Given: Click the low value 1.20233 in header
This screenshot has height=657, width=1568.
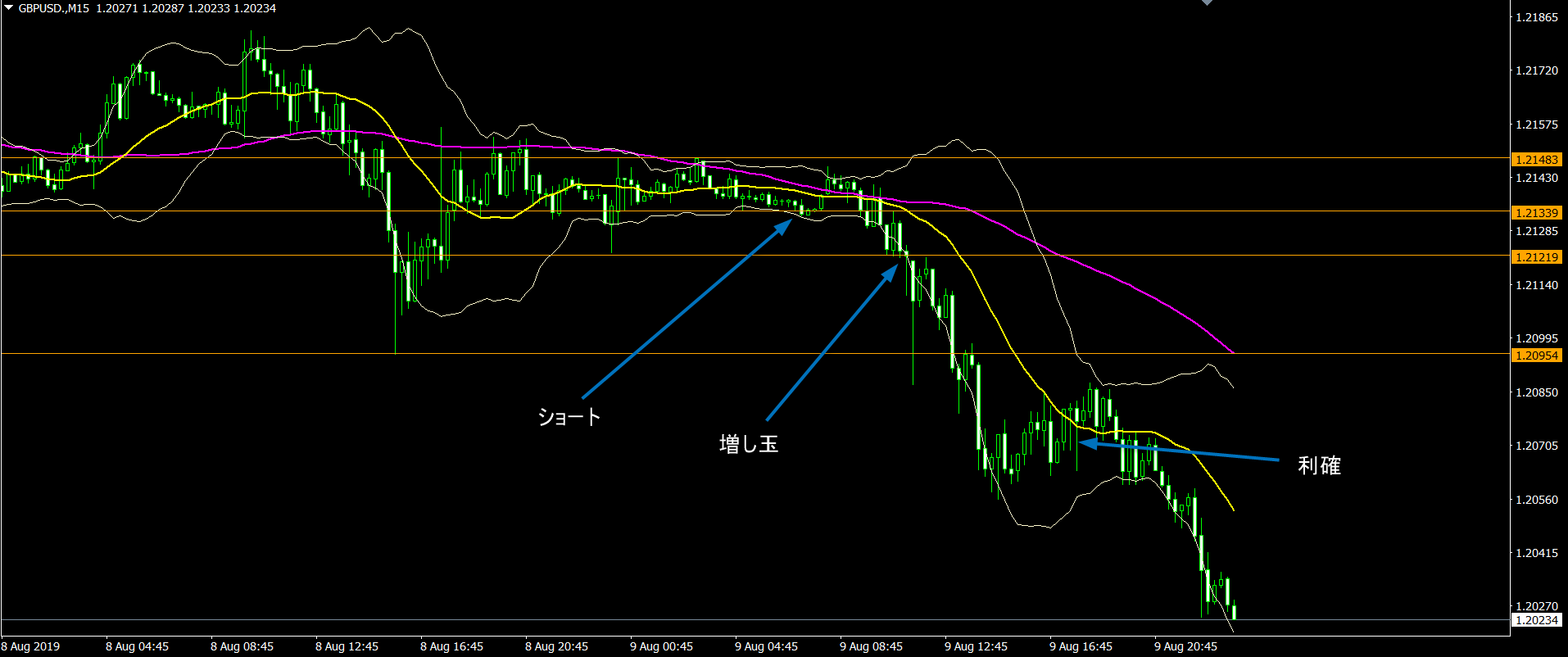Looking at the screenshot, I should 208,8.
